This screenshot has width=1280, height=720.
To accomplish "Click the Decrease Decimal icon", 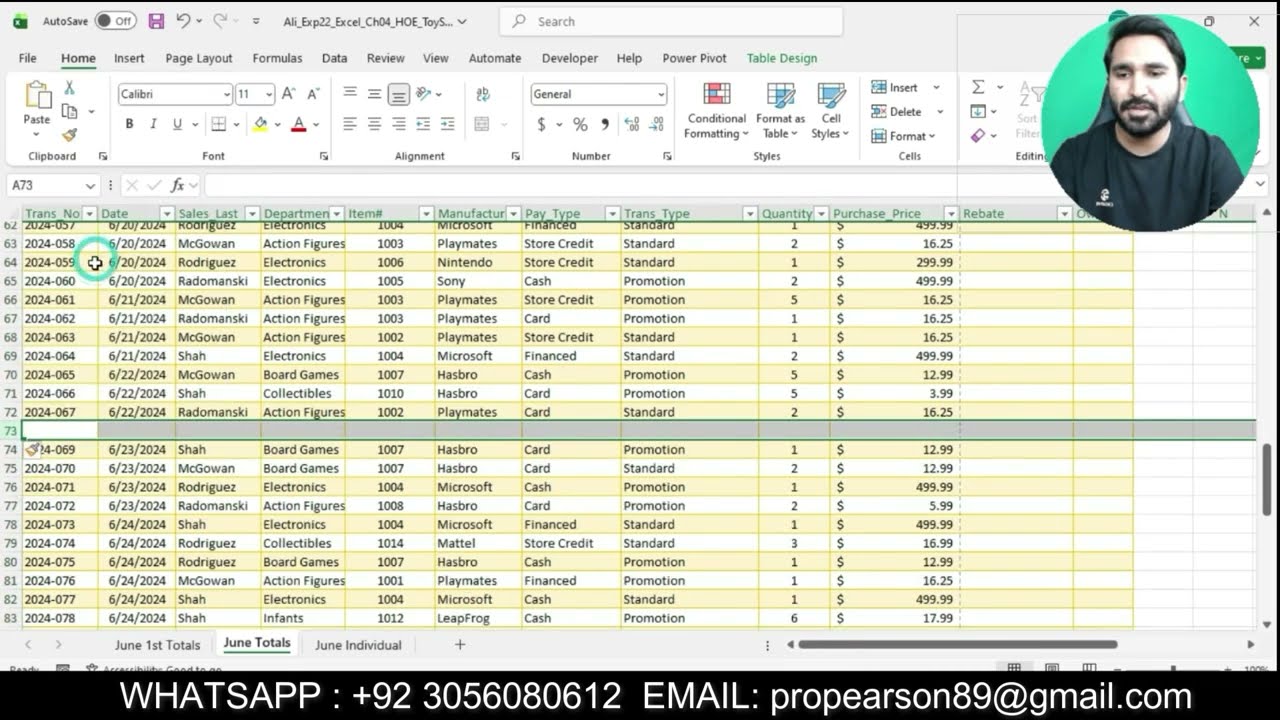I will click(x=657, y=124).
